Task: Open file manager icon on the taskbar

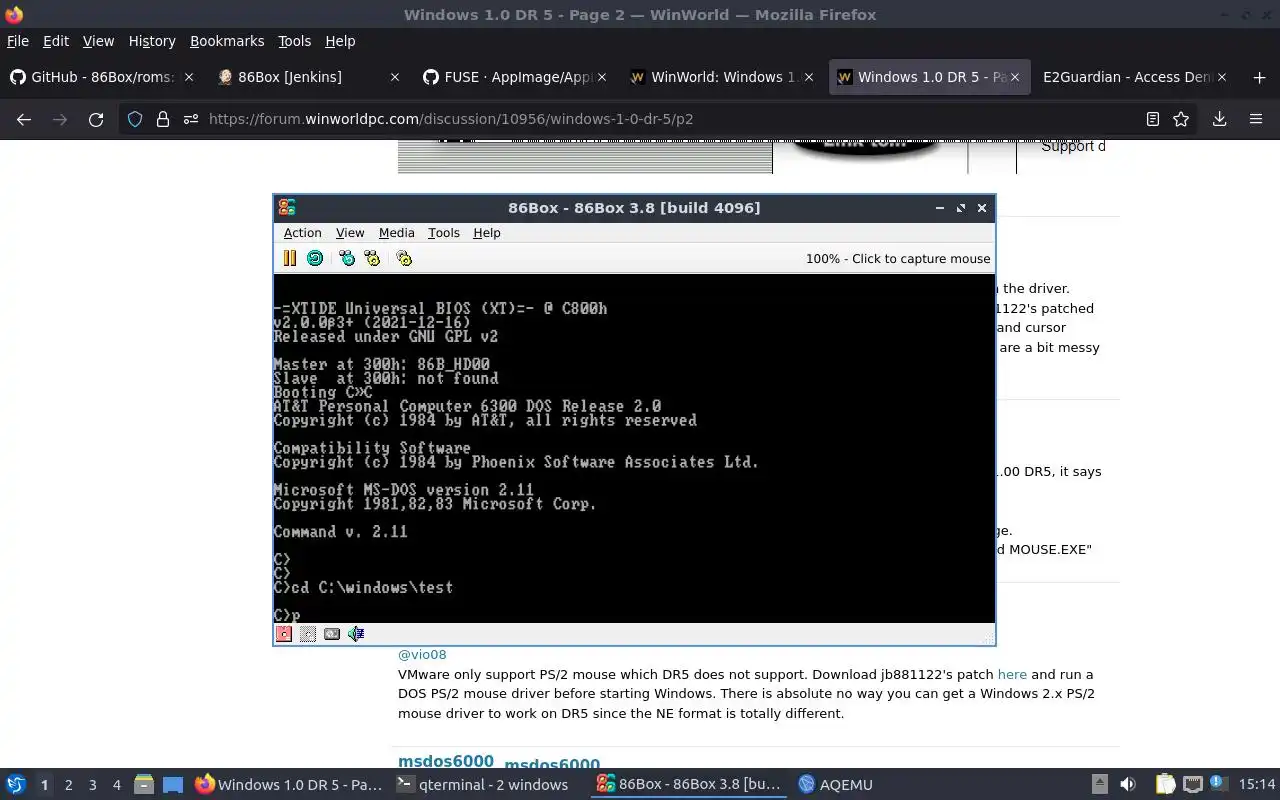Action: pos(144,785)
